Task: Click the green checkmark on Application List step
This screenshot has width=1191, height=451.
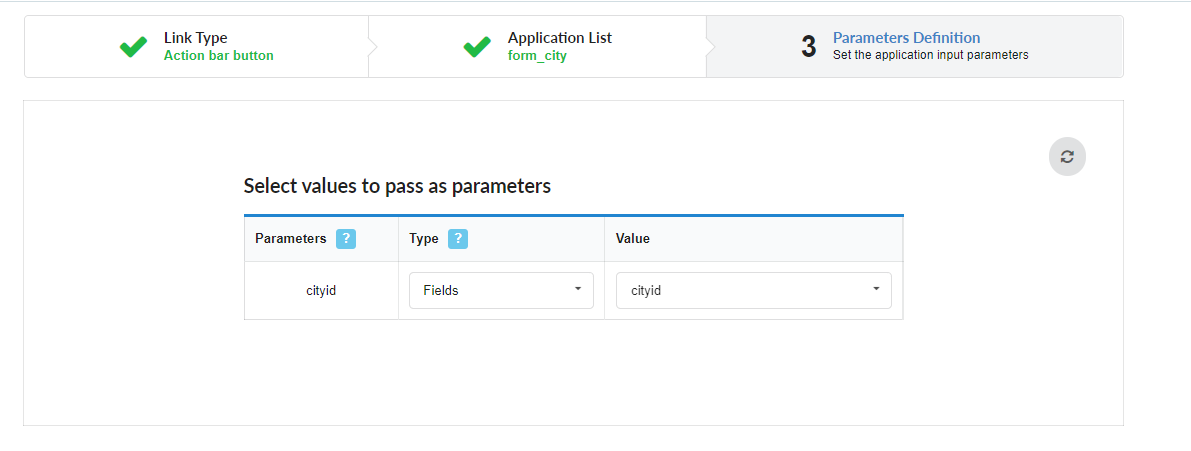Action: click(x=477, y=47)
